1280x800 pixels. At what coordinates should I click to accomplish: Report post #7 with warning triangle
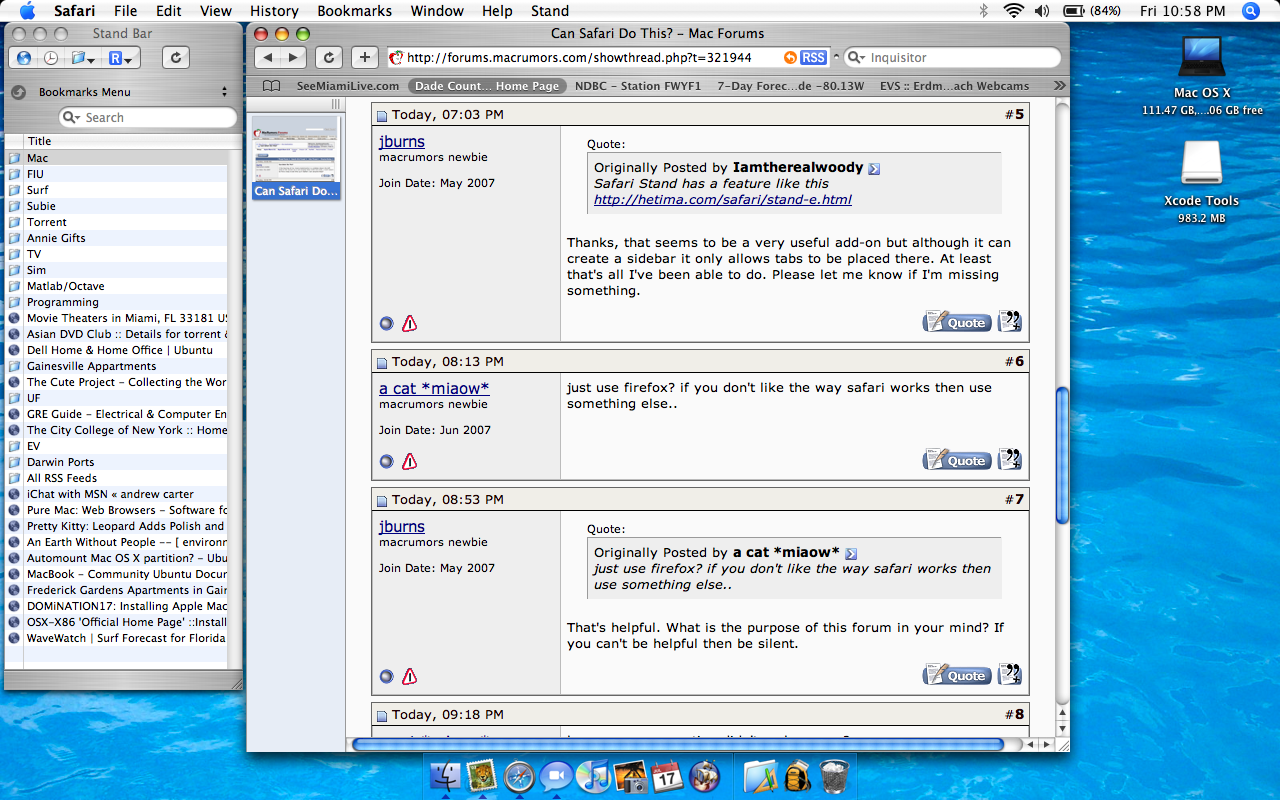409,676
